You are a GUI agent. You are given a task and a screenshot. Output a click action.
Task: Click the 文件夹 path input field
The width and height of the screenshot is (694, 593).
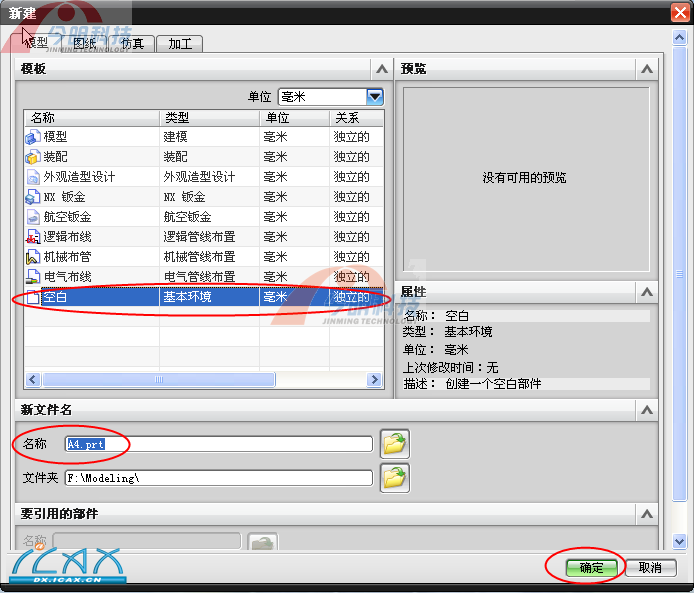(x=219, y=478)
